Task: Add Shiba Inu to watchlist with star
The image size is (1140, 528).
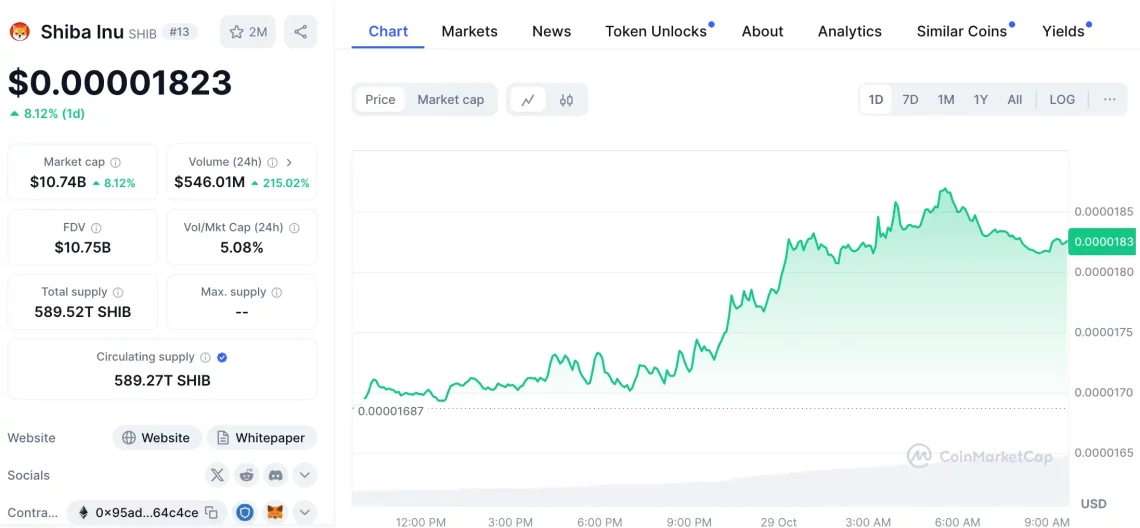Action: coord(247,32)
